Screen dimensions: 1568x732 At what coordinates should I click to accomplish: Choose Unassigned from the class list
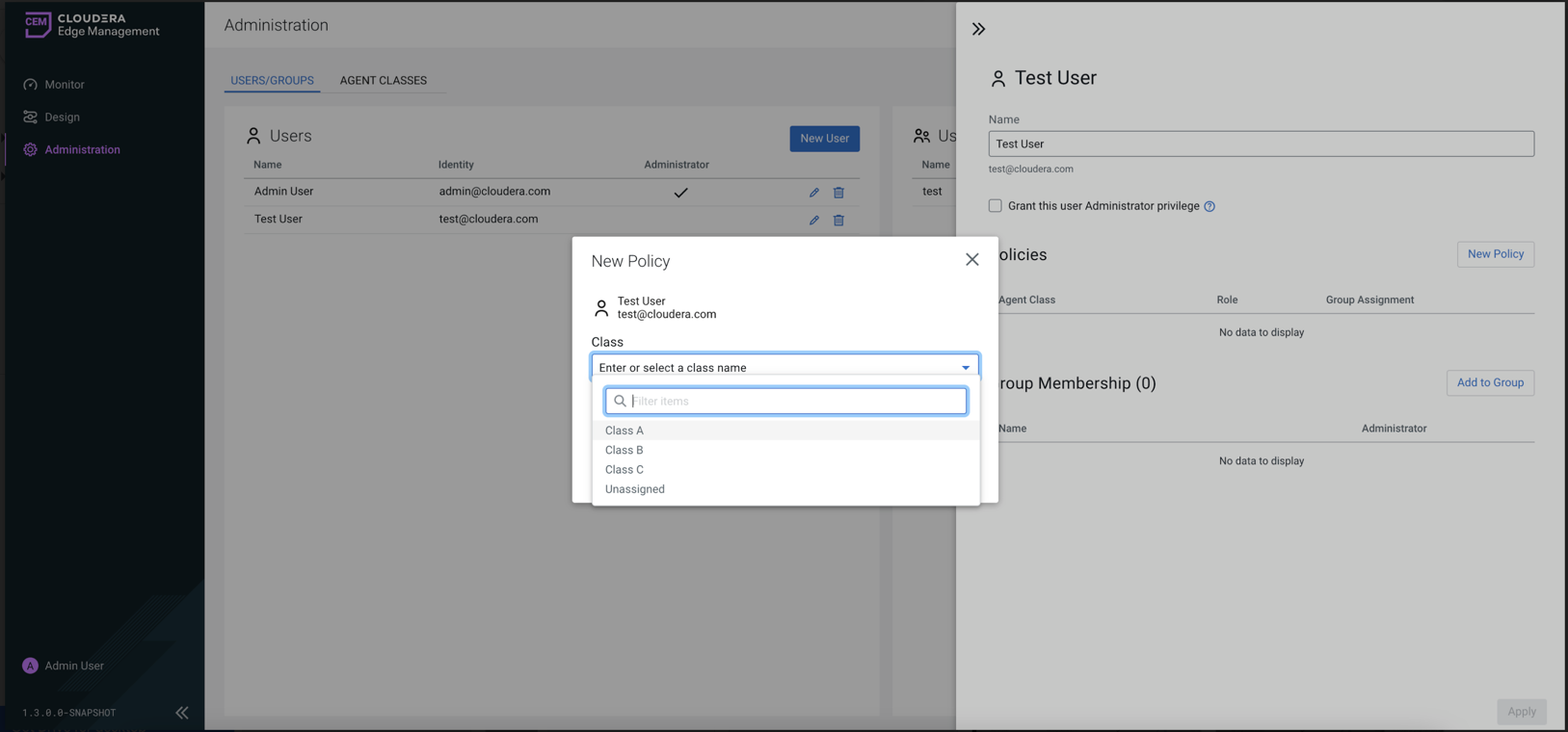[x=634, y=489]
